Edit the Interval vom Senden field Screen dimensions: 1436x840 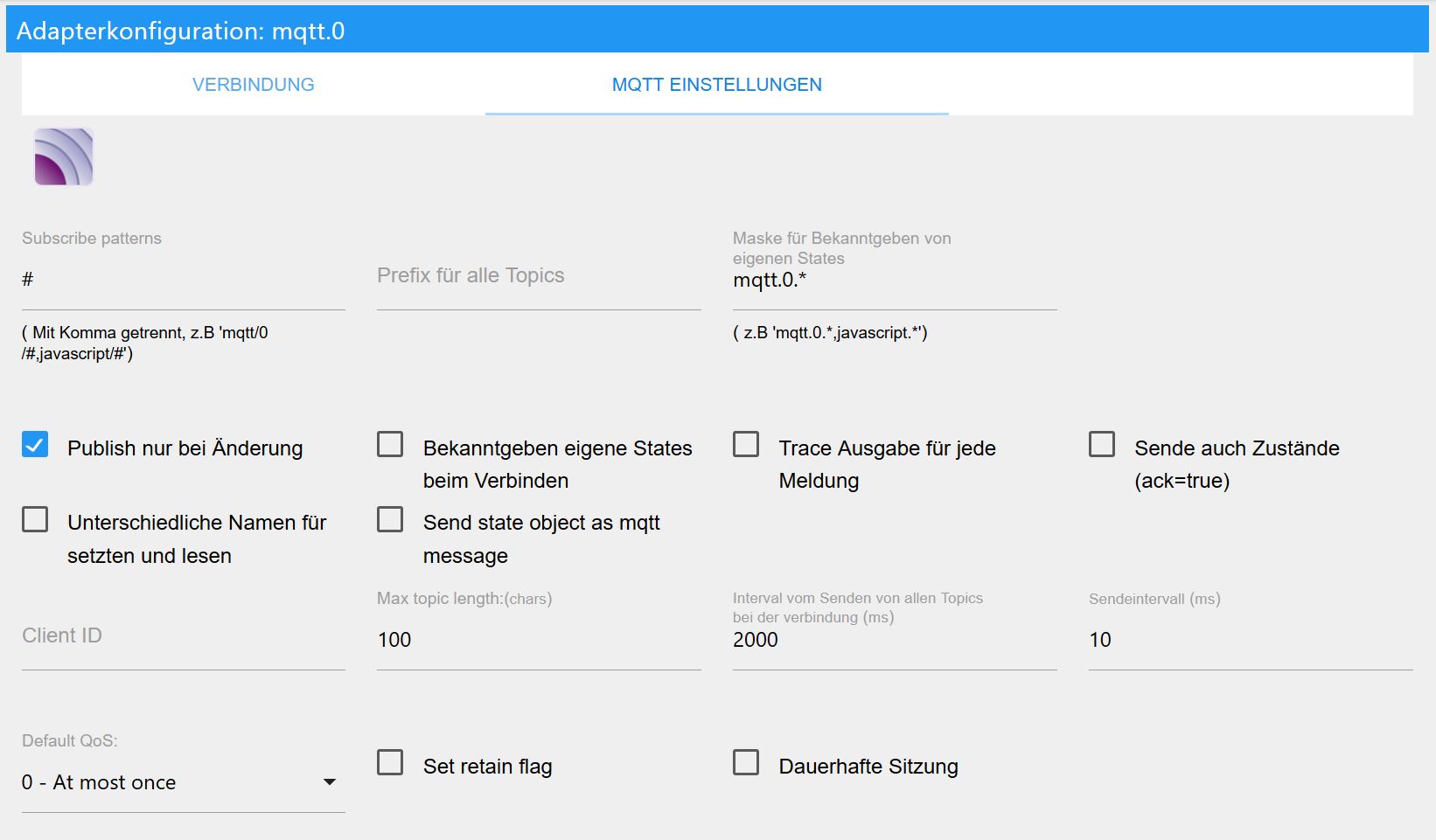point(894,640)
